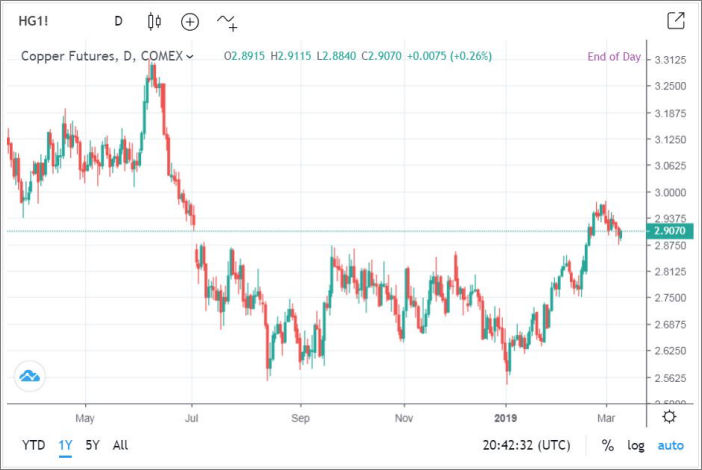Select the All time range
The image size is (702, 470).
121,445
